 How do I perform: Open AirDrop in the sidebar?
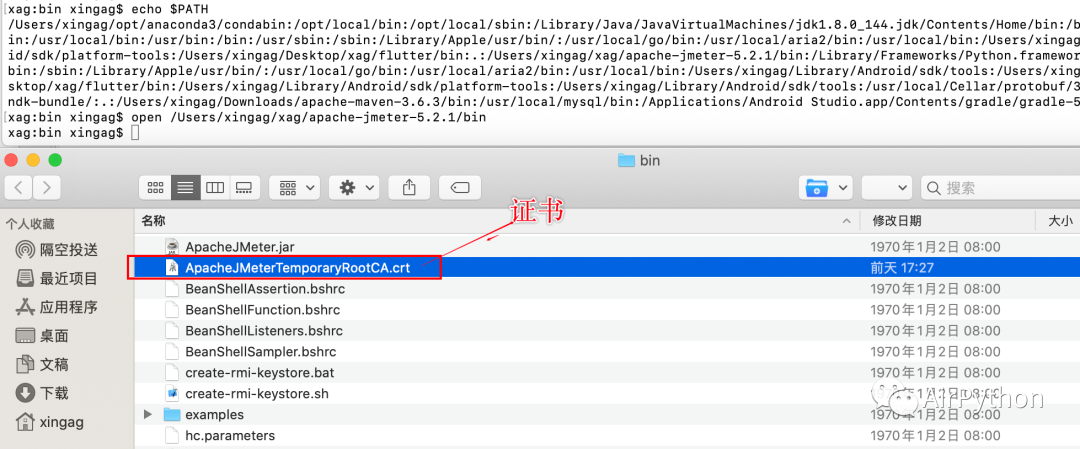(x=58, y=249)
